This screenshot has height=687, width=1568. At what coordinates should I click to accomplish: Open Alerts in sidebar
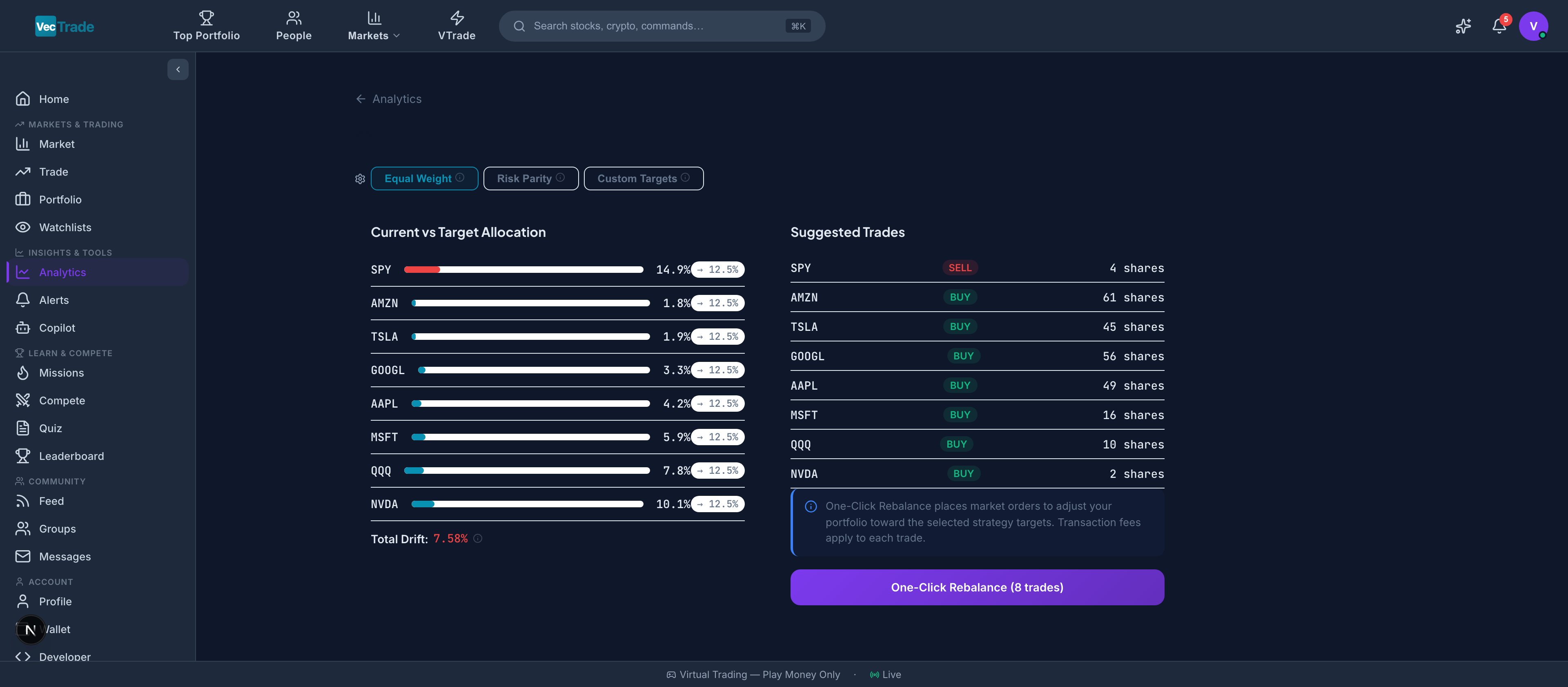pyautogui.click(x=98, y=300)
